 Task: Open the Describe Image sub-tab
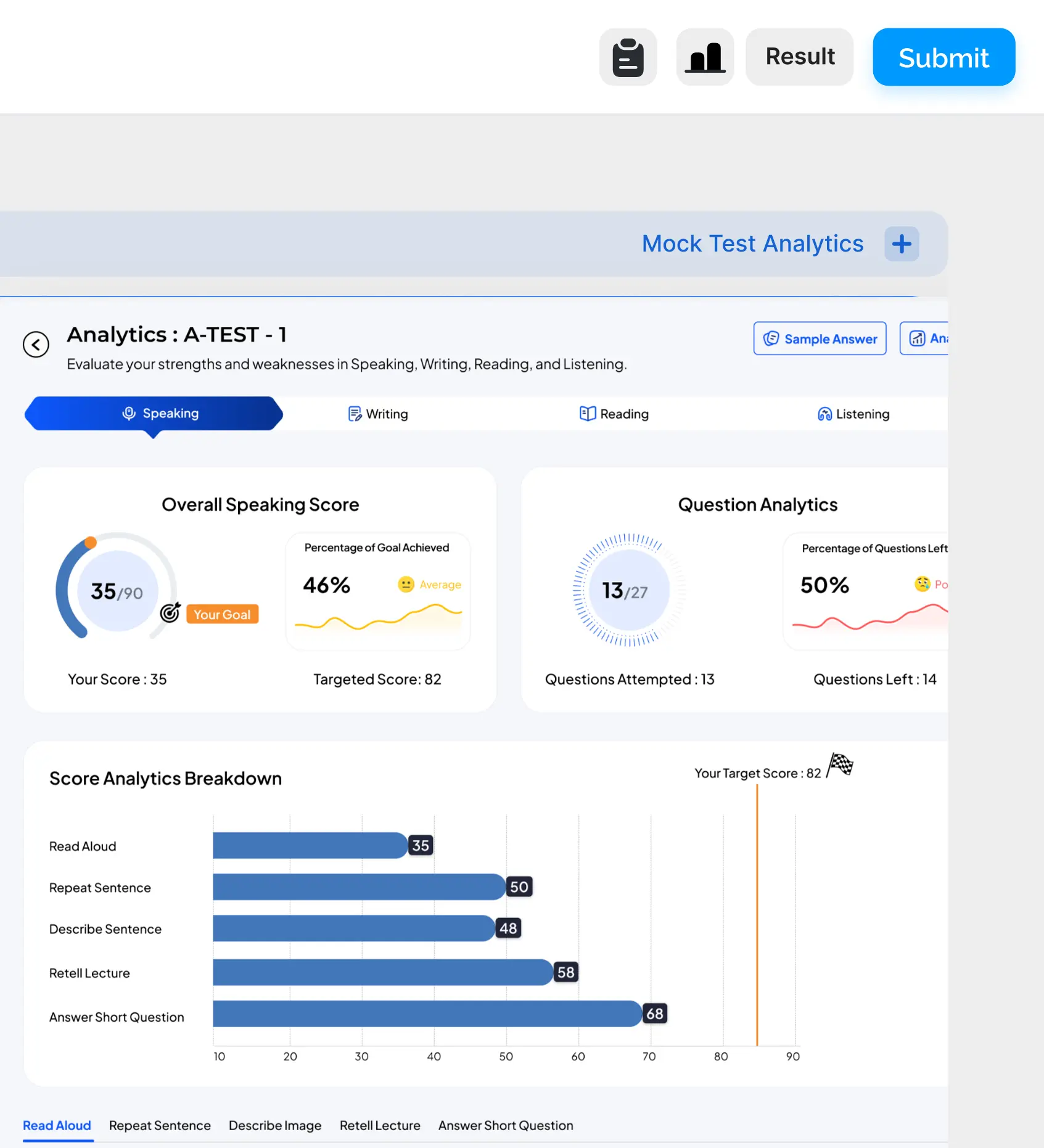click(275, 1126)
